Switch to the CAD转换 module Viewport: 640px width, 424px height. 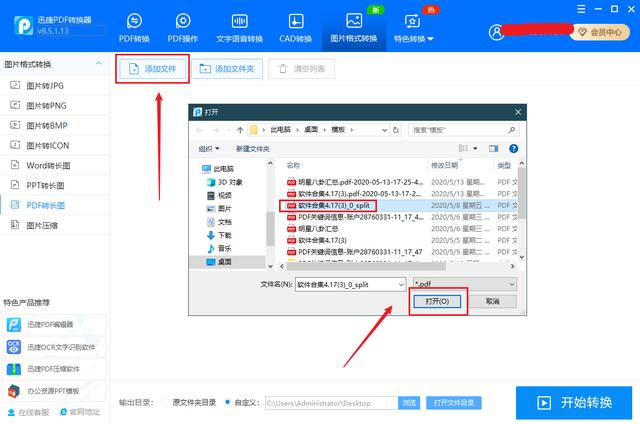[x=296, y=28]
